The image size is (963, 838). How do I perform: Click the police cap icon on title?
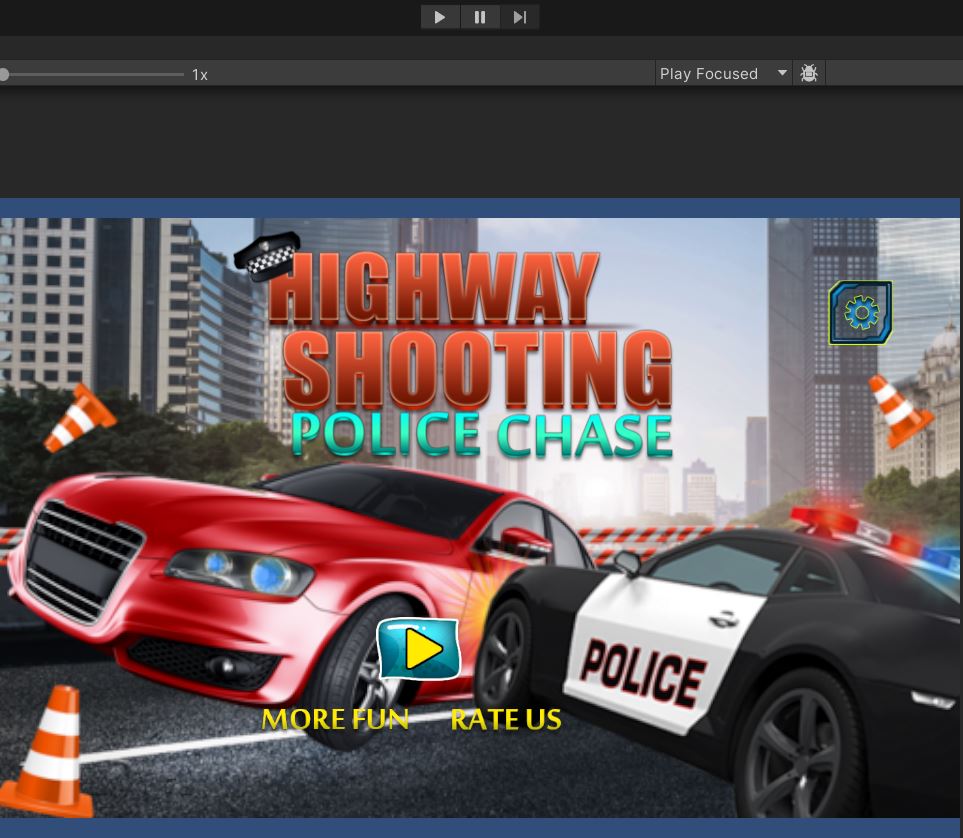point(267,256)
